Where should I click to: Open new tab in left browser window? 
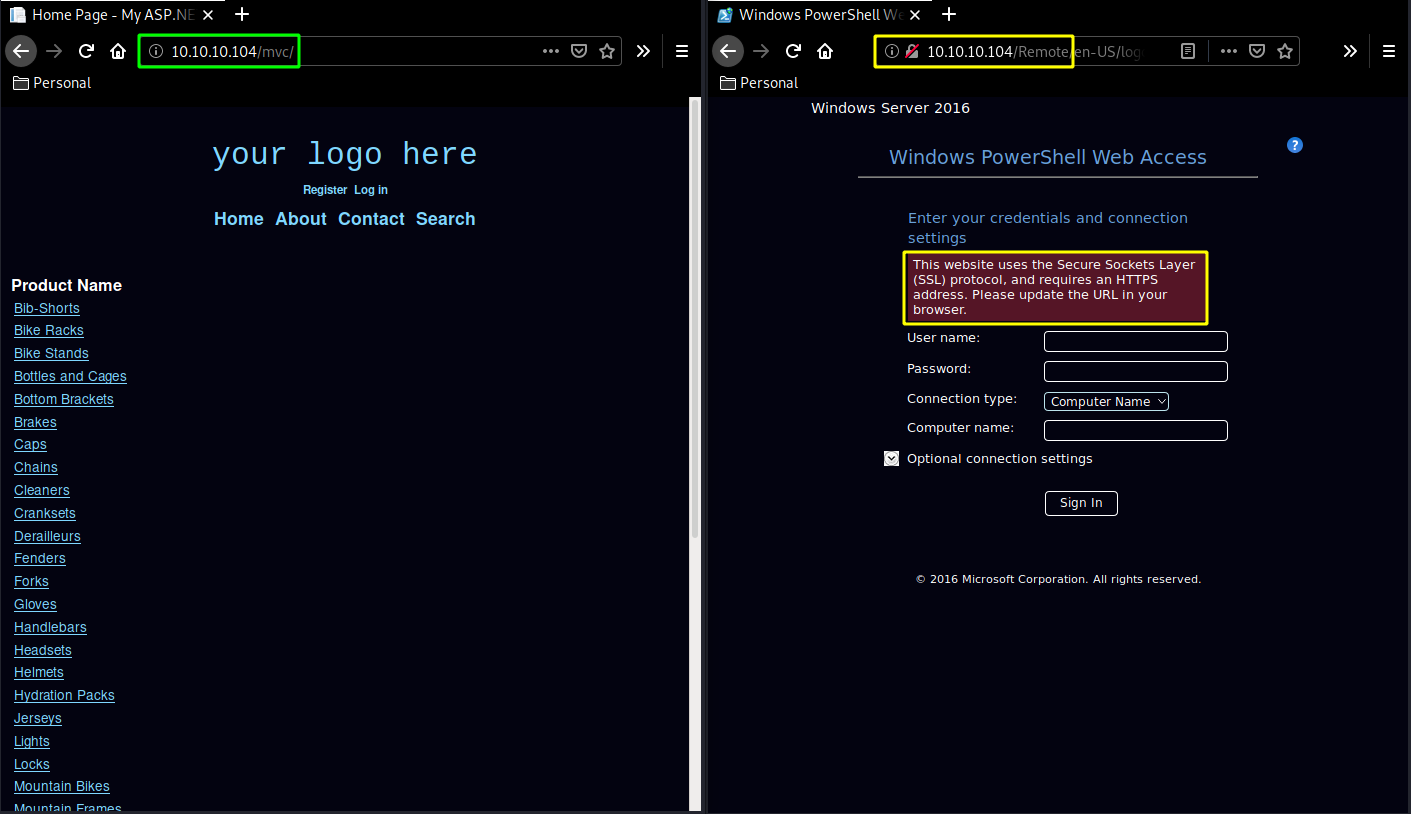(x=242, y=14)
